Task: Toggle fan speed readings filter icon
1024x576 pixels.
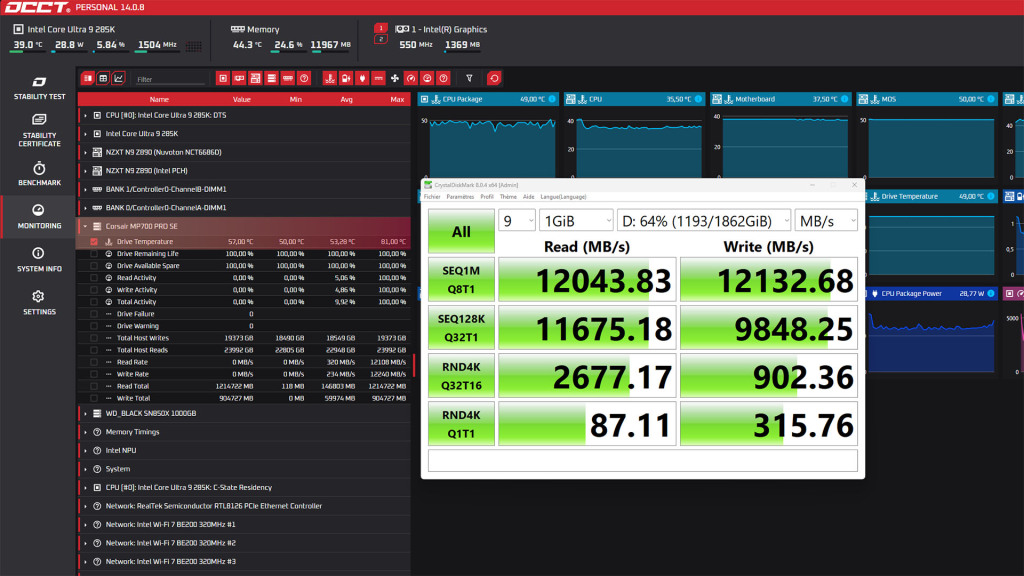Action: click(x=394, y=78)
